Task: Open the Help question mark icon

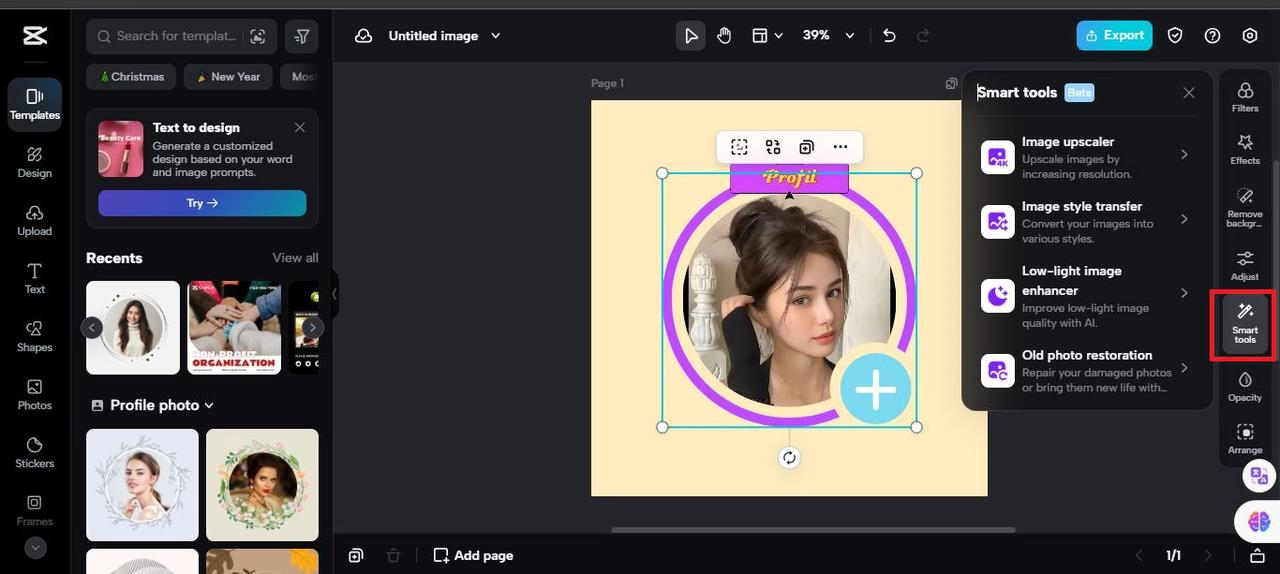Action: [x=1212, y=36]
